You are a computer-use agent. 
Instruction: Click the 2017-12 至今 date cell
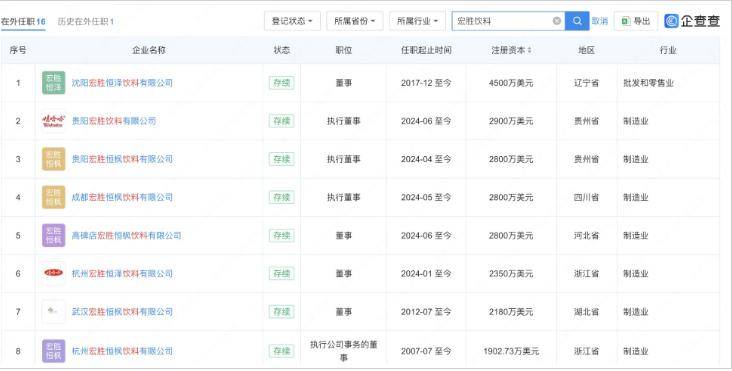coord(426,83)
